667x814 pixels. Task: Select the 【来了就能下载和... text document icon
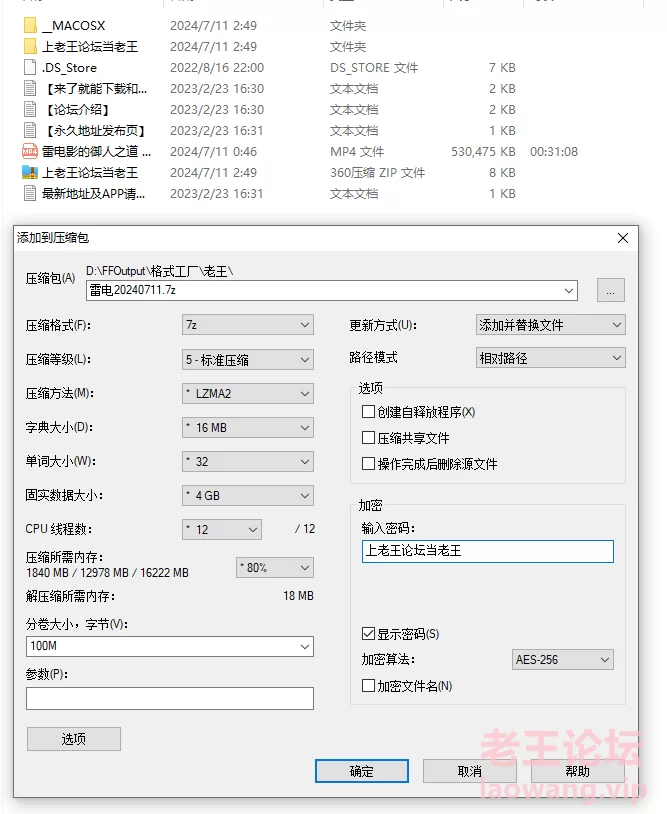coord(30,88)
